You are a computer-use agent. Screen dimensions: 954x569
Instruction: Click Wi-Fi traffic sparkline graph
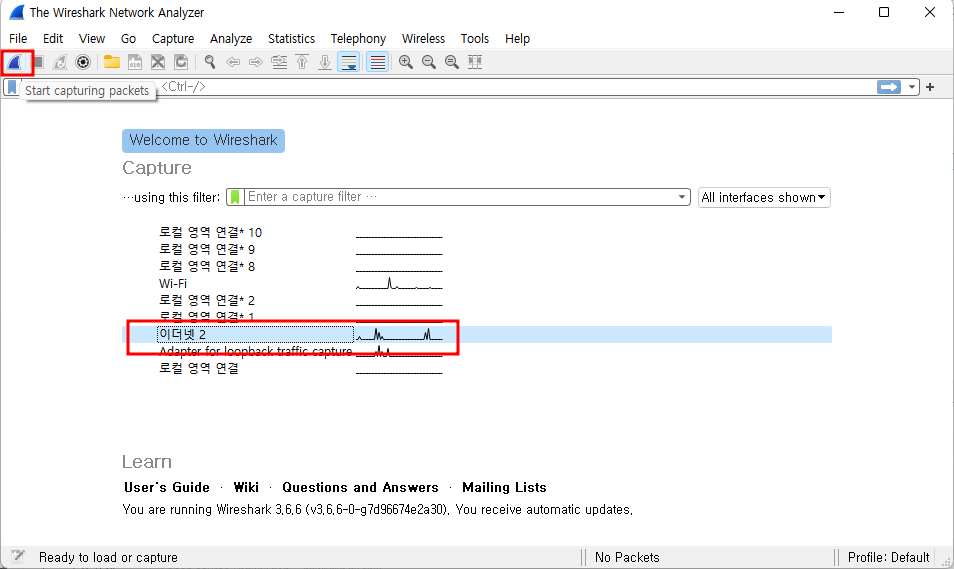click(399, 284)
